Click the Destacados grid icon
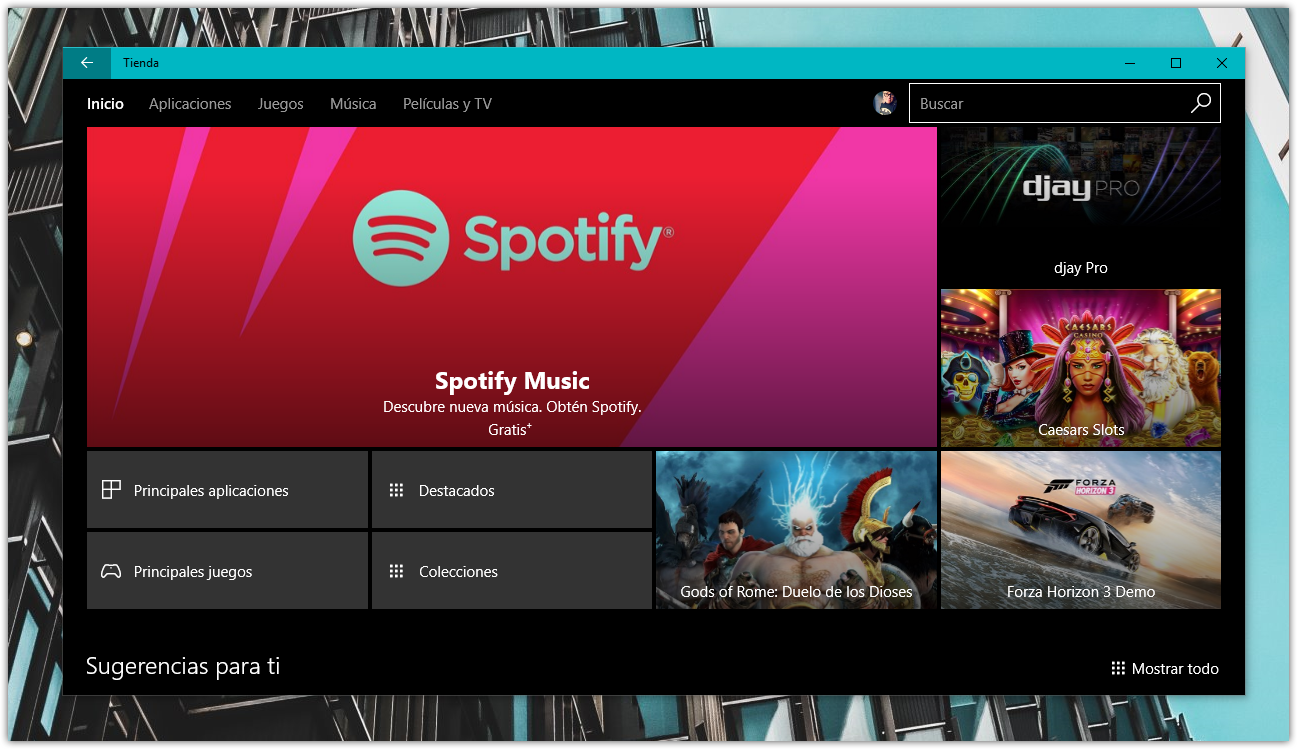The height and width of the screenshot is (749, 1297). click(396, 490)
